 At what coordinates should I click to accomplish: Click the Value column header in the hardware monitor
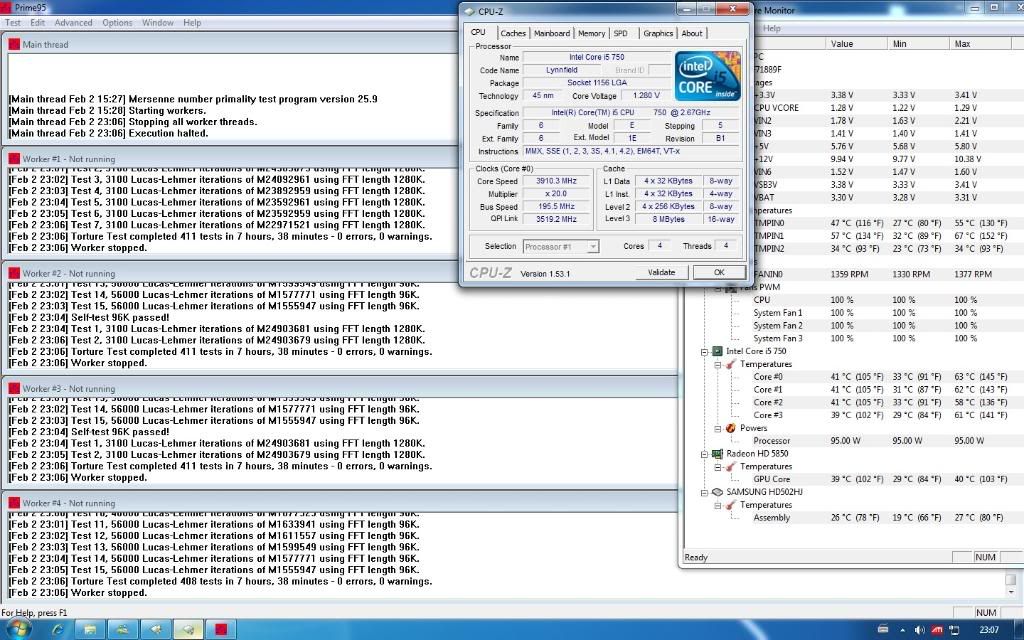point(856,44)
